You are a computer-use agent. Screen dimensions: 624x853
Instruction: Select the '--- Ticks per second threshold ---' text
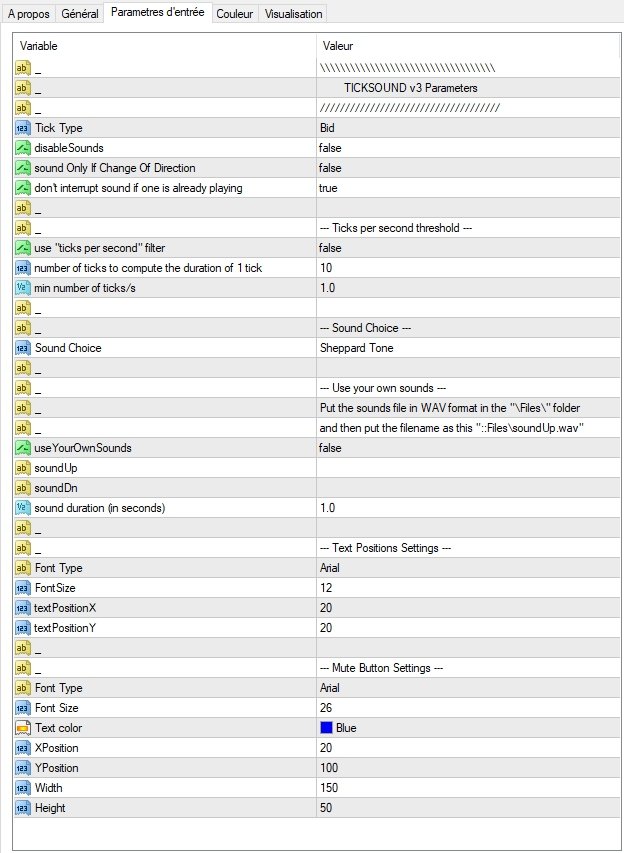[396, 228]
